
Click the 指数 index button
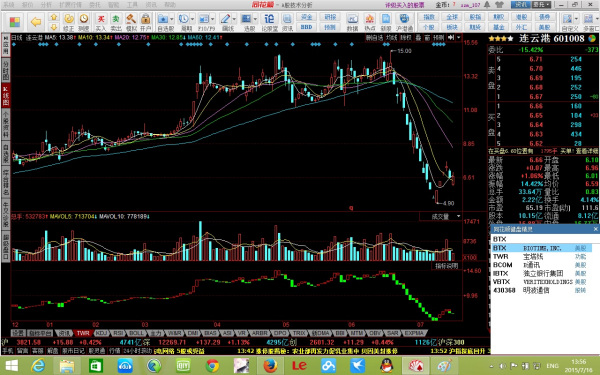pos(429,17)
